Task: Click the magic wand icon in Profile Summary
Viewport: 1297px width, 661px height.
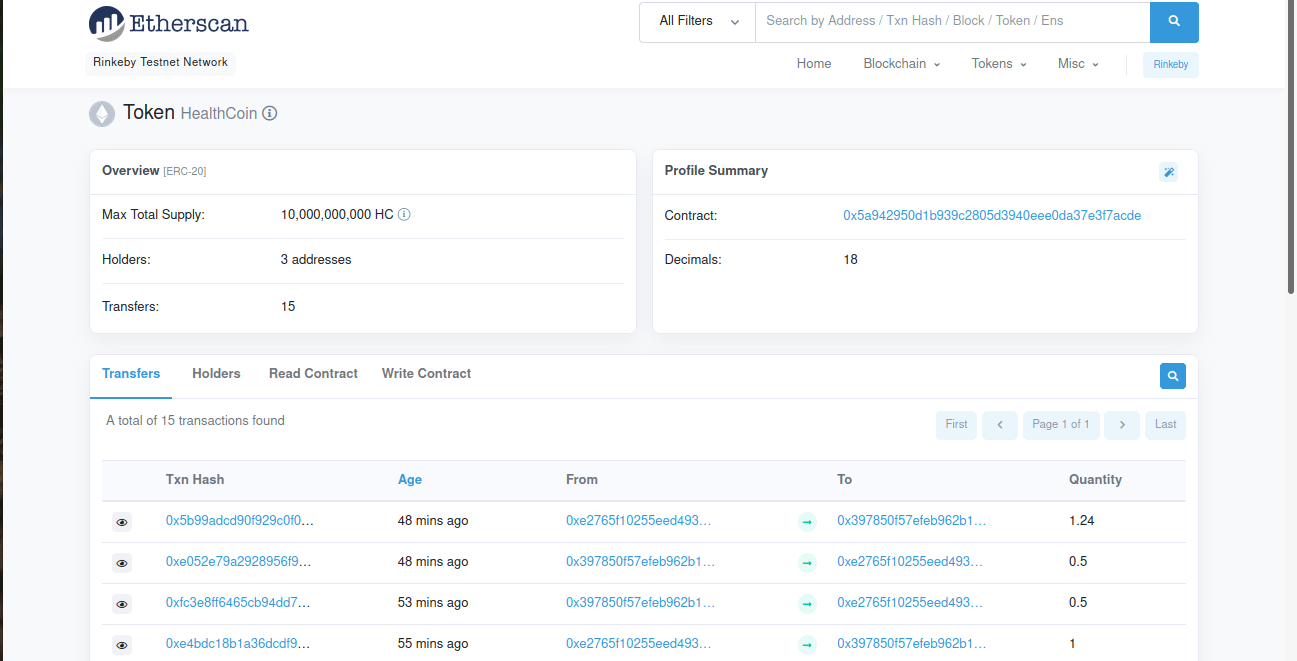Action: [x=1168, y=172]
